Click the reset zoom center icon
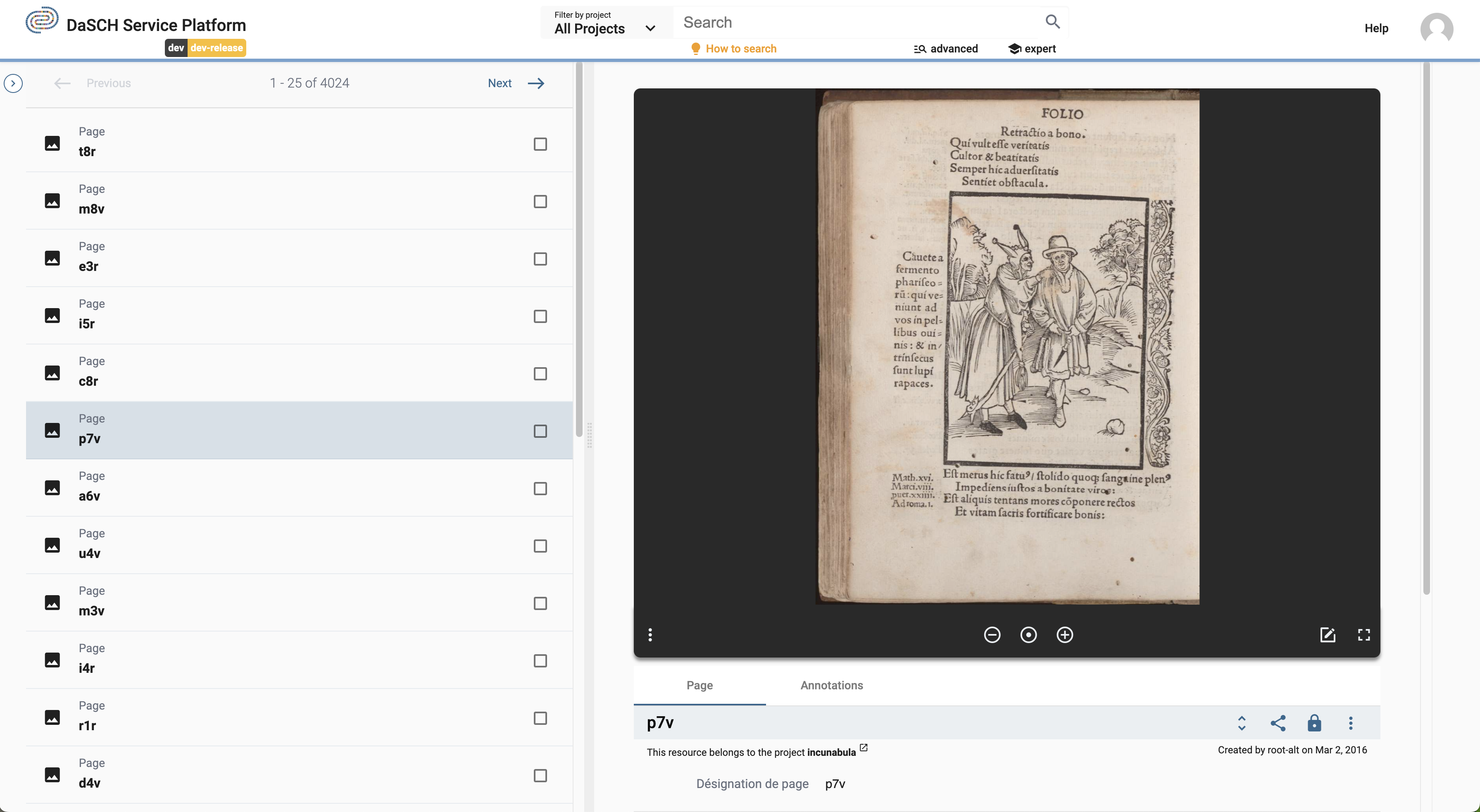The height and width of the screenshot is (812, 1480). [x=1028, y=634]
